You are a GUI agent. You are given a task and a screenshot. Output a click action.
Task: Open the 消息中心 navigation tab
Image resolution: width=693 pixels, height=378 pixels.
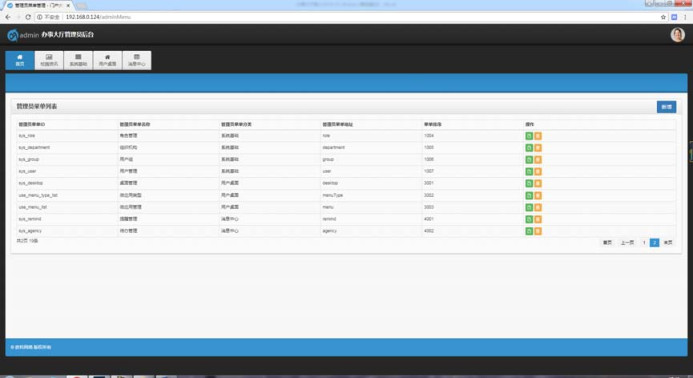(137, 60)
